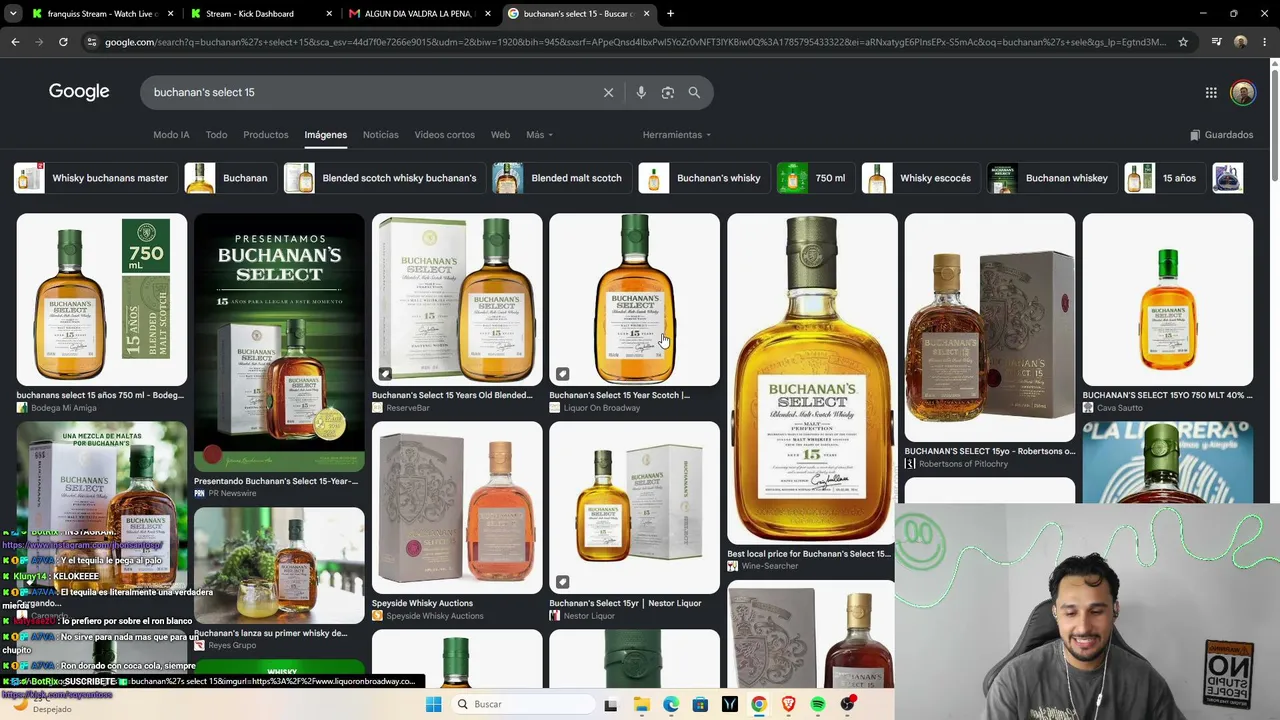The width and height of the screenshot is (1280, 720).
Task: Select the Todo search tab
Action: pyautogui.click(x=216, y=135)
